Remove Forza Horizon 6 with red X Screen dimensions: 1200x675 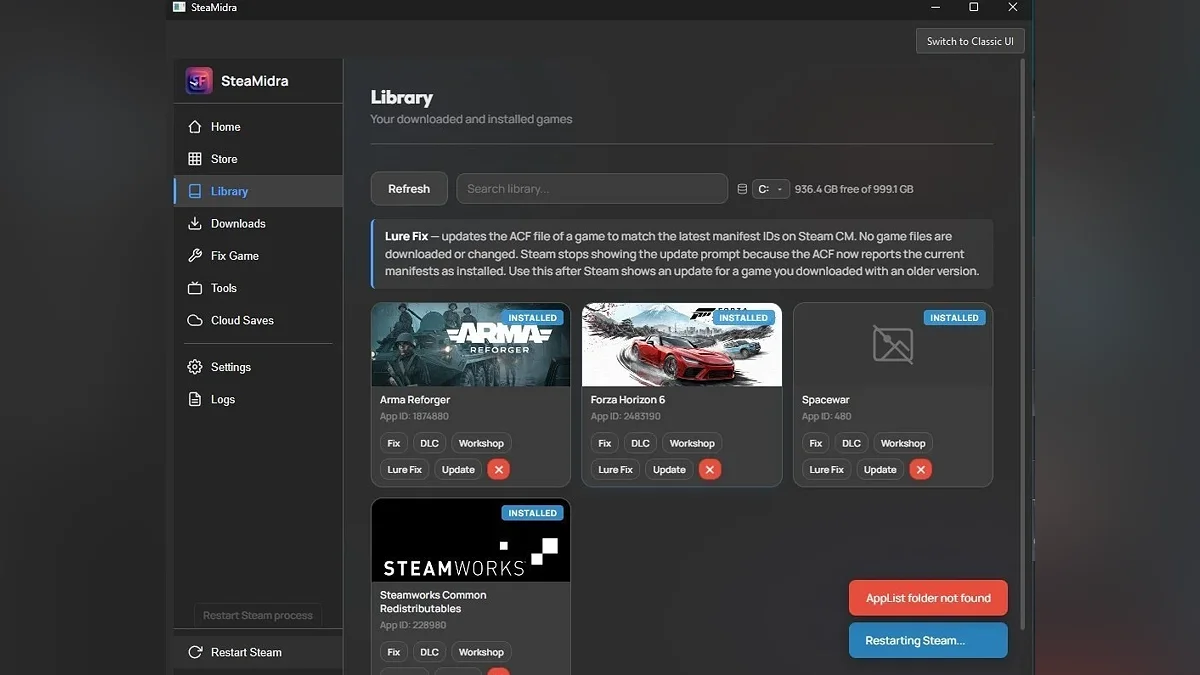click(710, 469)
